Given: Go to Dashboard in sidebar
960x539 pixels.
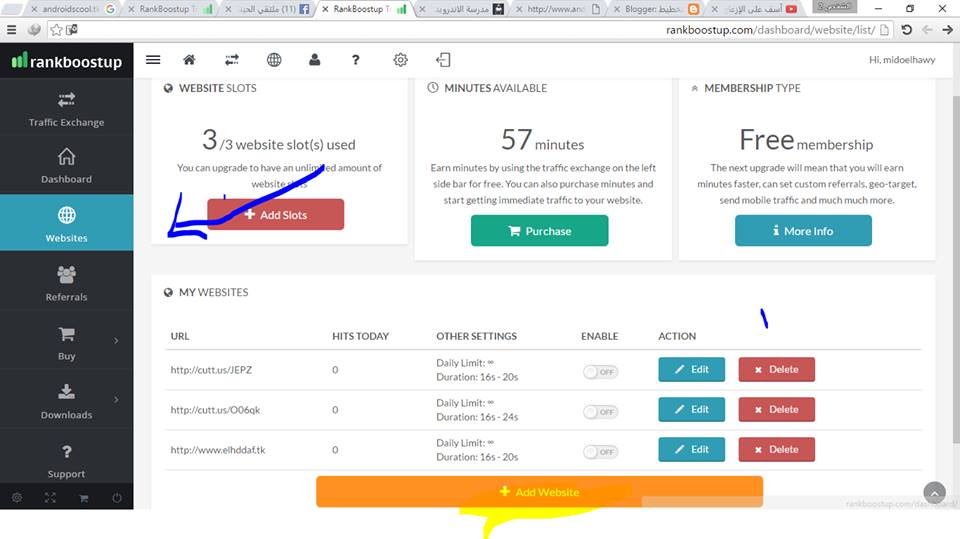Looking at the screenshot, I should tap(67, 165).
